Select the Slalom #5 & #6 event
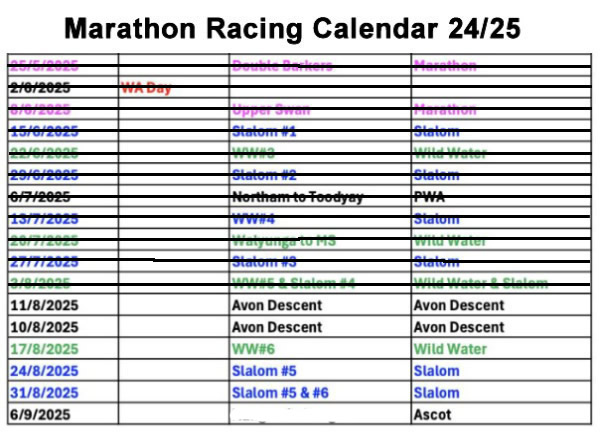This screenshot has height=434, width=600. 280,393
